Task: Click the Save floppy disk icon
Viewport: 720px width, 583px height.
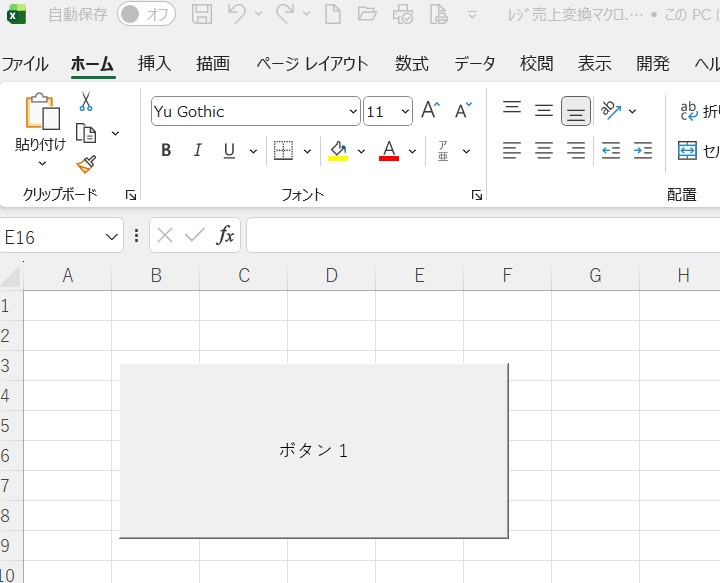Action: (x=202, y=14)
